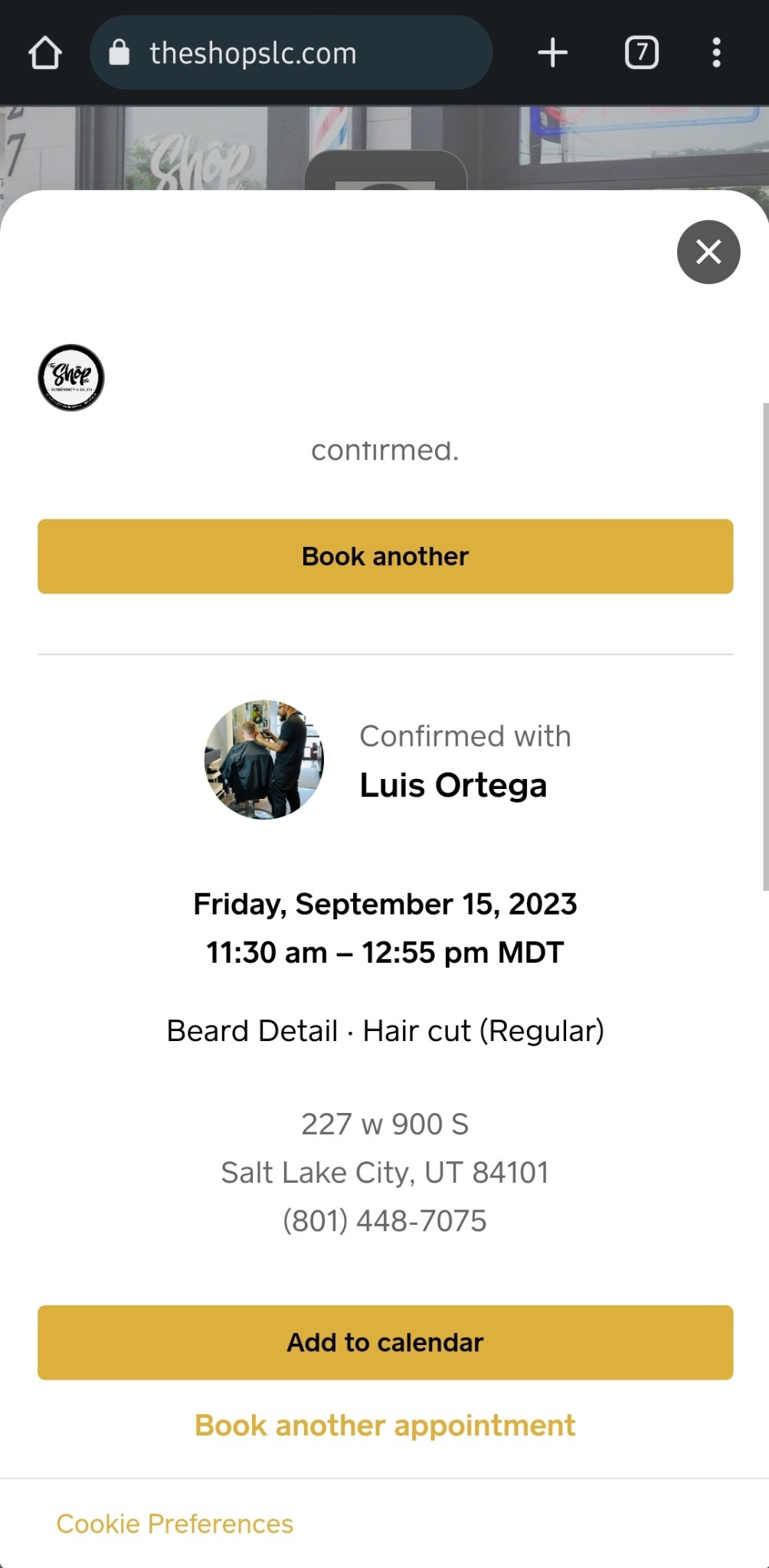769x1568 pixels.
Task: Tap the (801) 448-7075 phone number
Action: tap(384, 1221)
